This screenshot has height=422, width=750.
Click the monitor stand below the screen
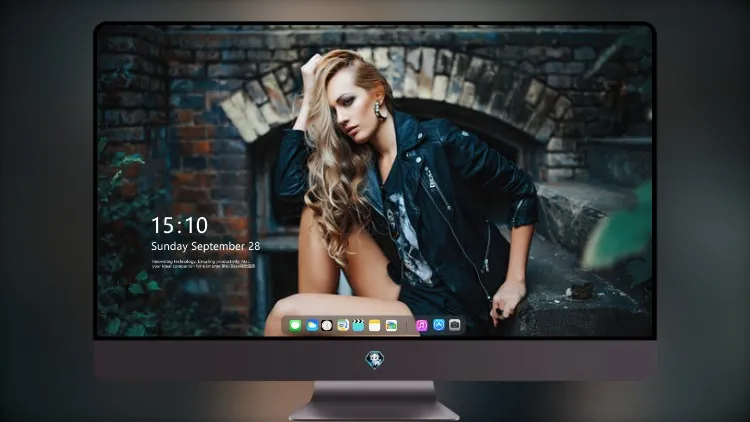375,401
